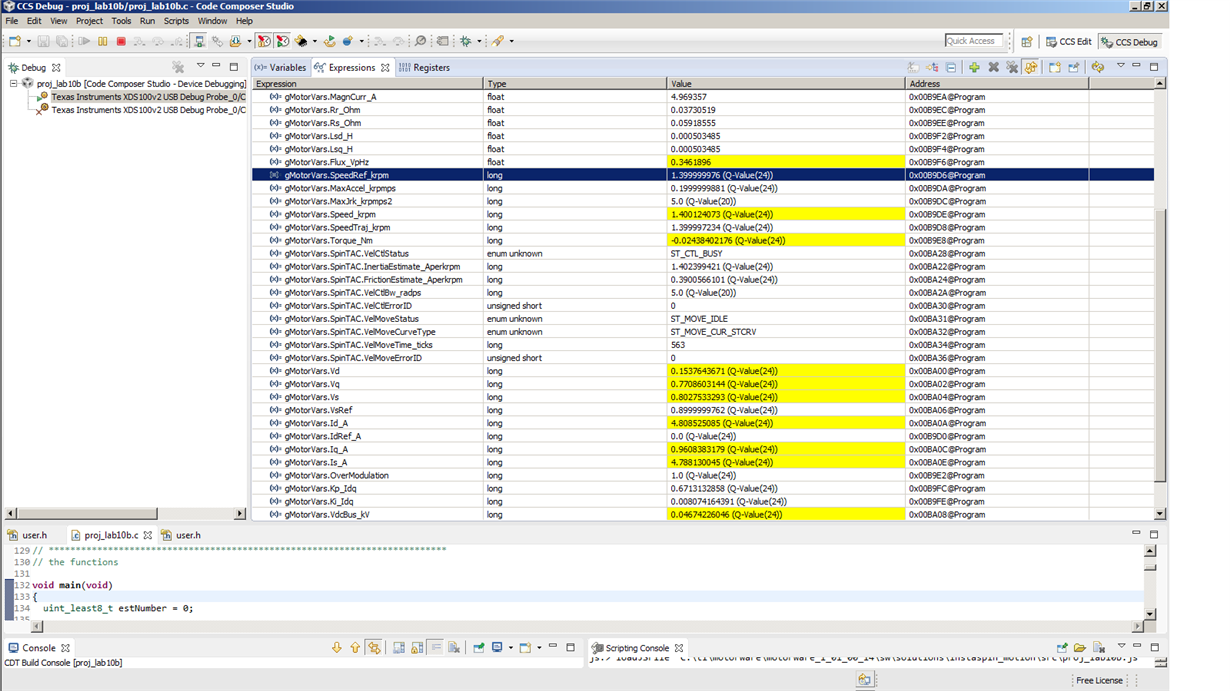Image resolution: width=1230 pixels, height=691 pixels.
Task: Open the Scripts menu
Action: (176, 20)
